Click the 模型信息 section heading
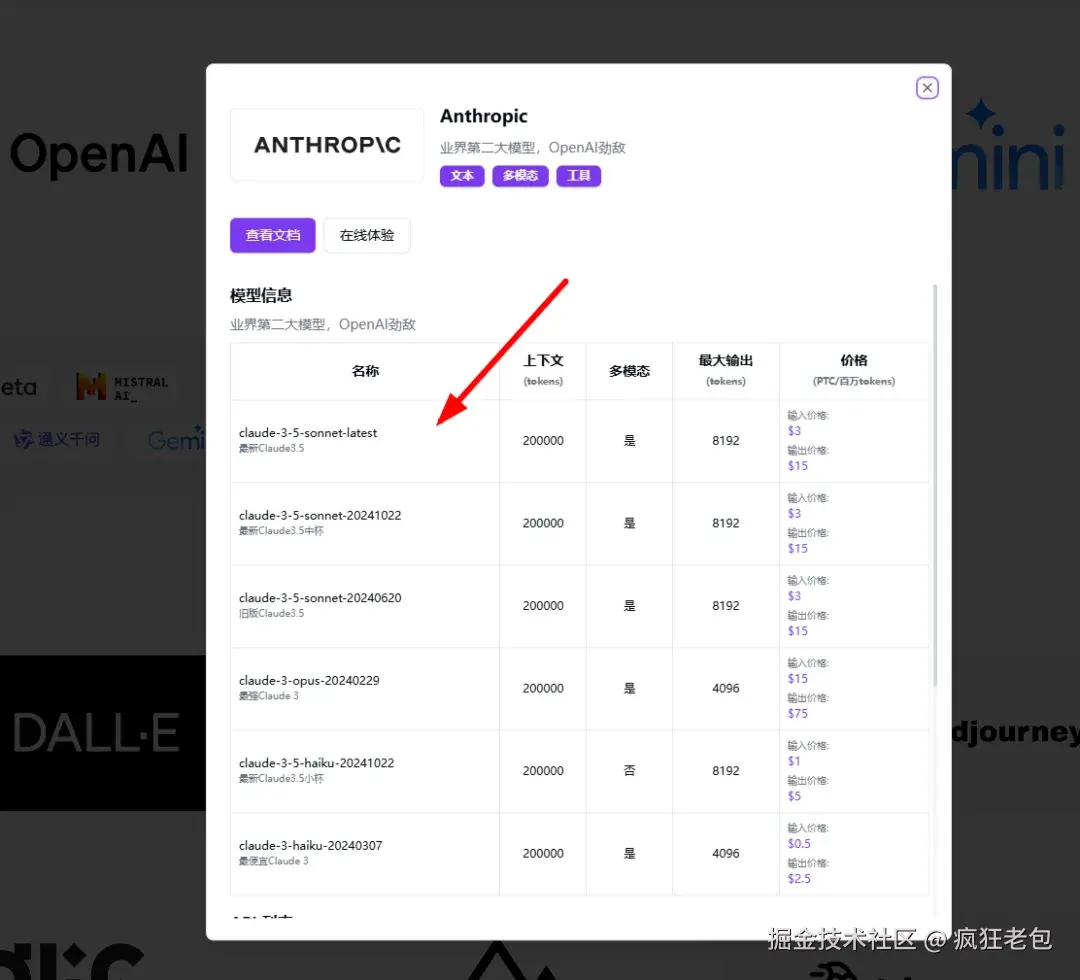This screenshot has width=1080, height=980. pos(261,295)
